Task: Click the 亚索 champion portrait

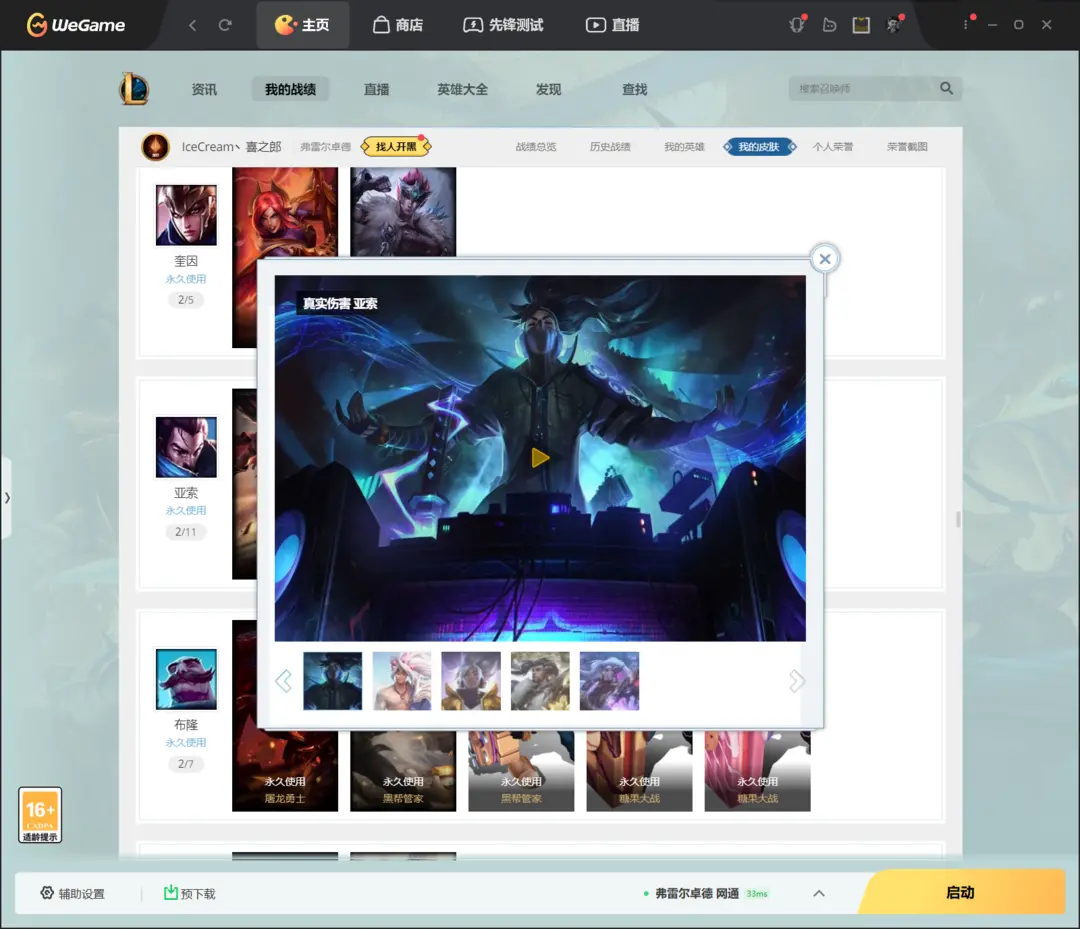Action: pos(186,447)
